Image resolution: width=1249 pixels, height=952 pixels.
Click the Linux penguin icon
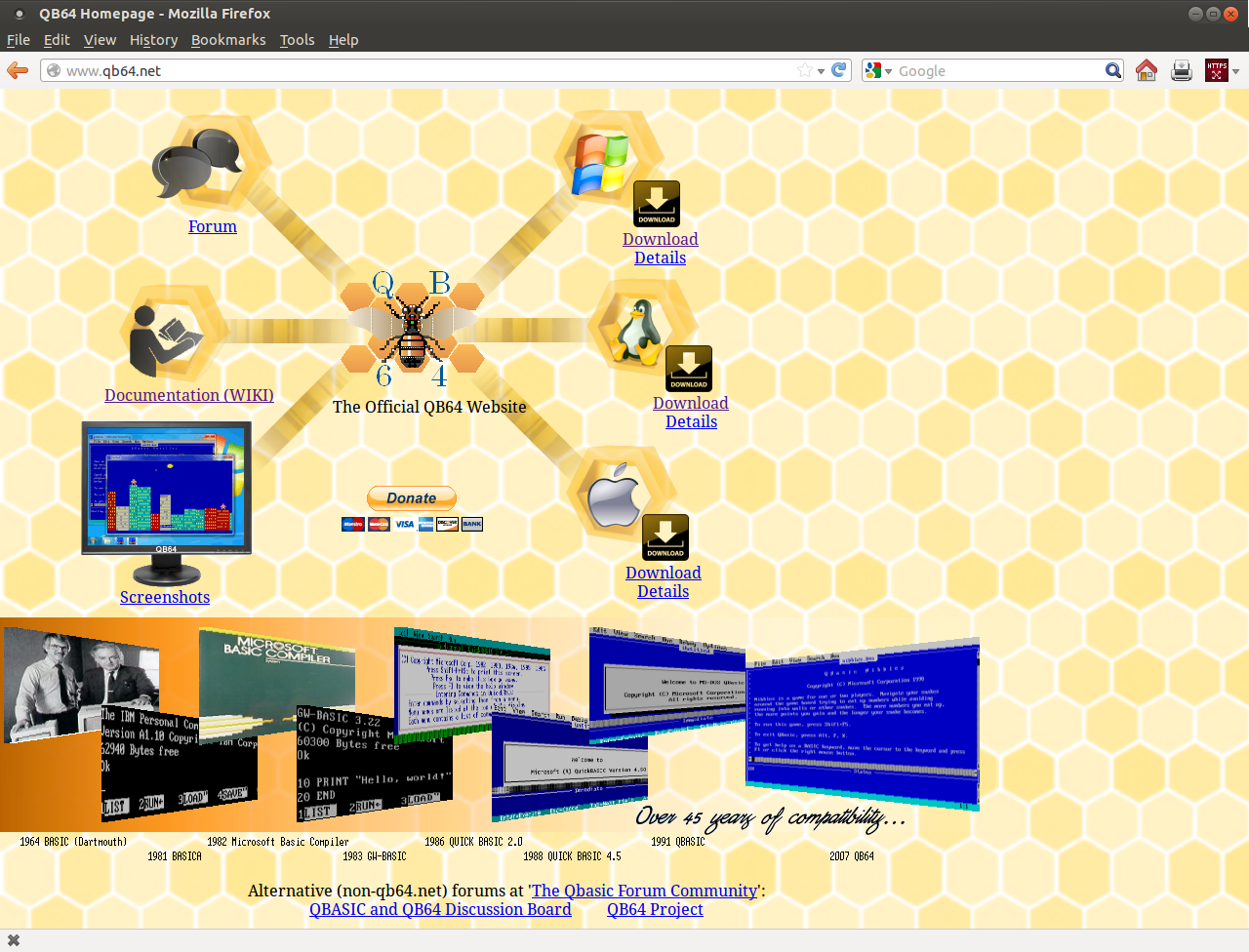click(x=636, y=332)
